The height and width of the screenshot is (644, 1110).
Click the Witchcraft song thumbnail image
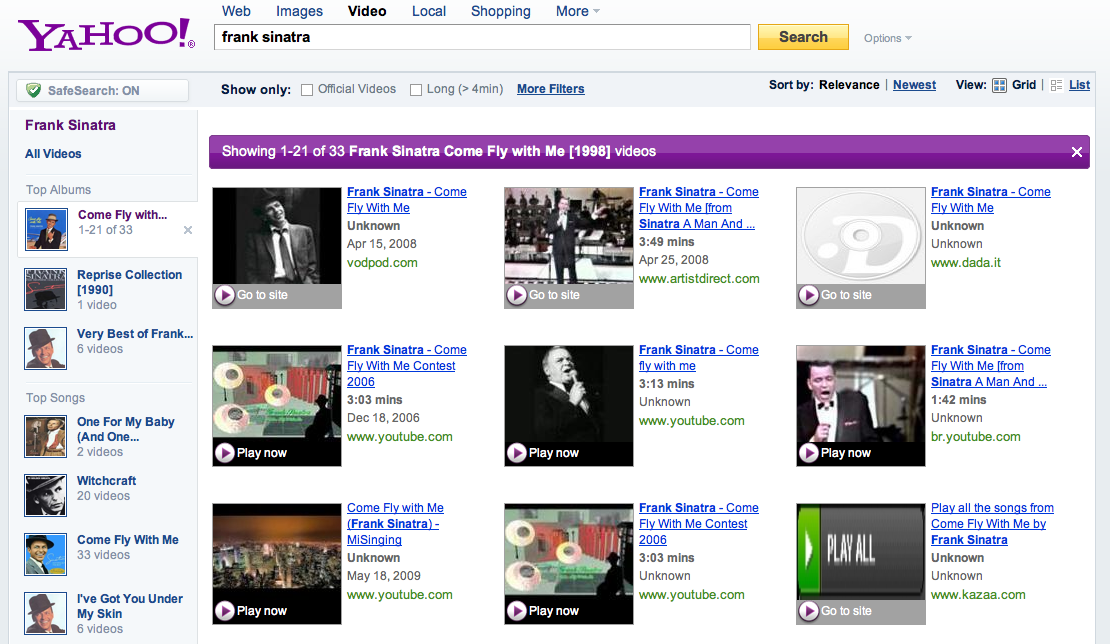point(45,495)
